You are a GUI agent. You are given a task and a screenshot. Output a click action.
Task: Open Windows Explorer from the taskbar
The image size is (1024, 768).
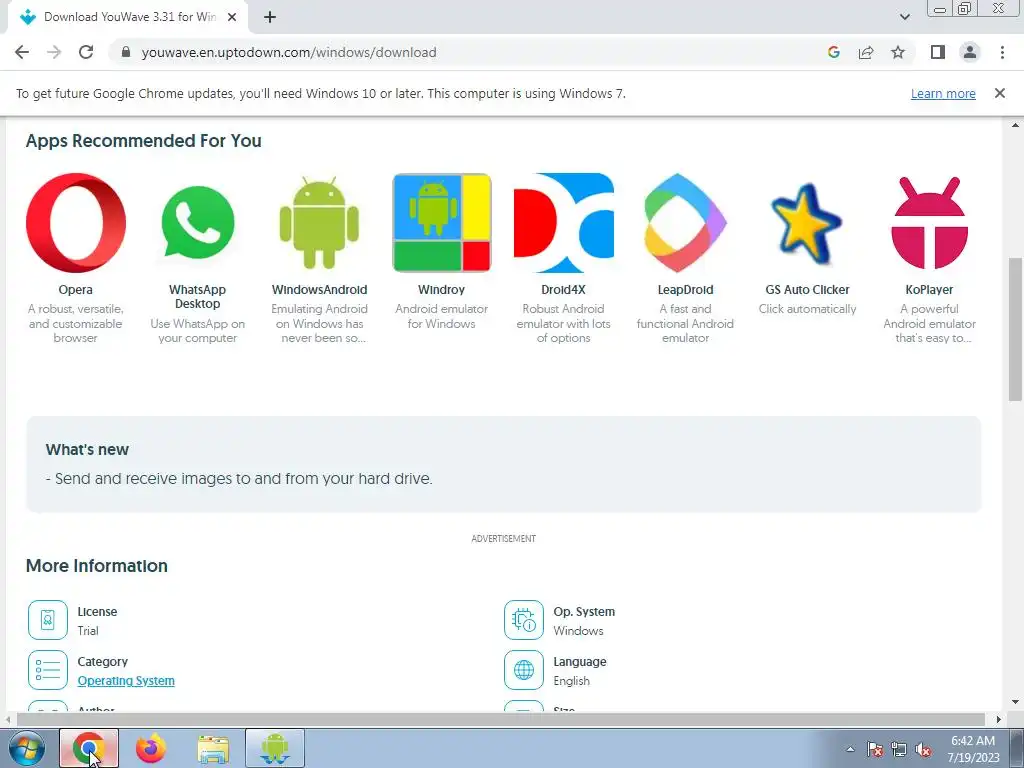tap(213, 748)
